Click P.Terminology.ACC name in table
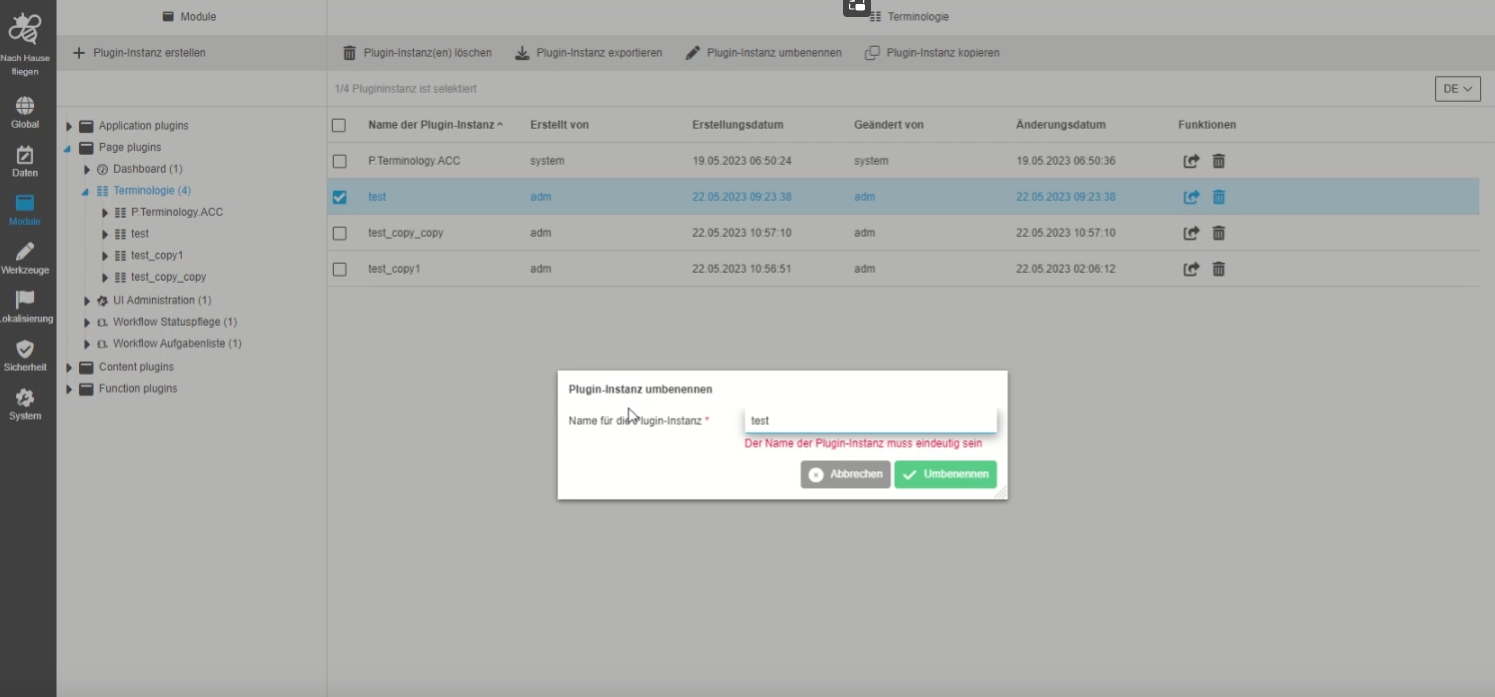The width and height of the screenshot is (1495, 697). pyautogui.click(x=414, y=161)
